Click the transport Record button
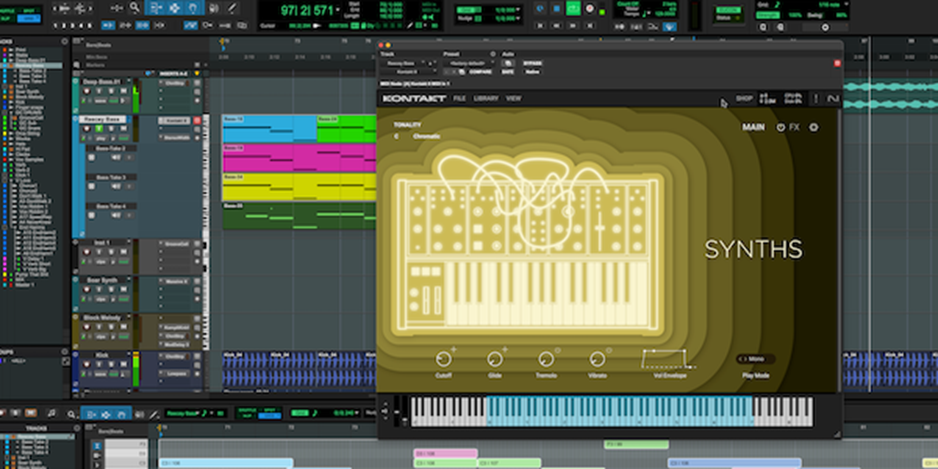The image size is (938, 469). 590,8
